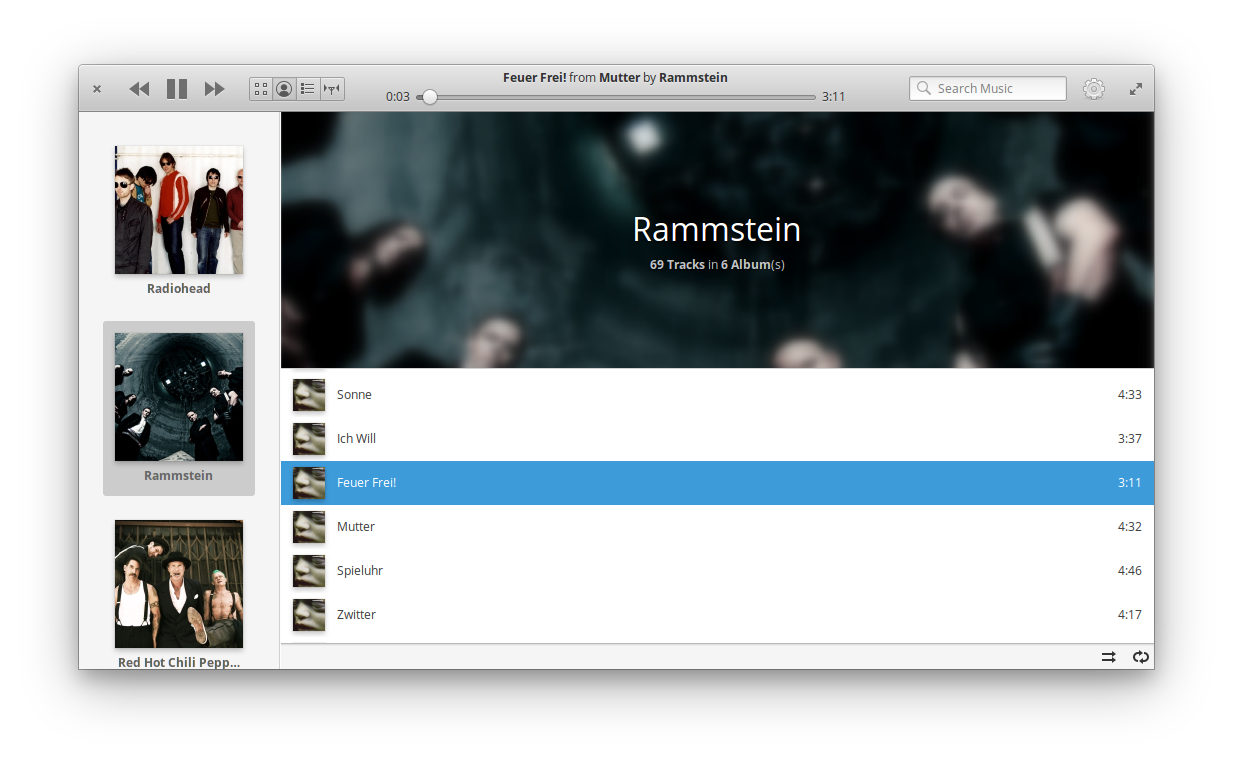This screenshot has height=762, width=1233.
Task: Select the highlighted track Feuer Frei!
Action: coord(717,483)
